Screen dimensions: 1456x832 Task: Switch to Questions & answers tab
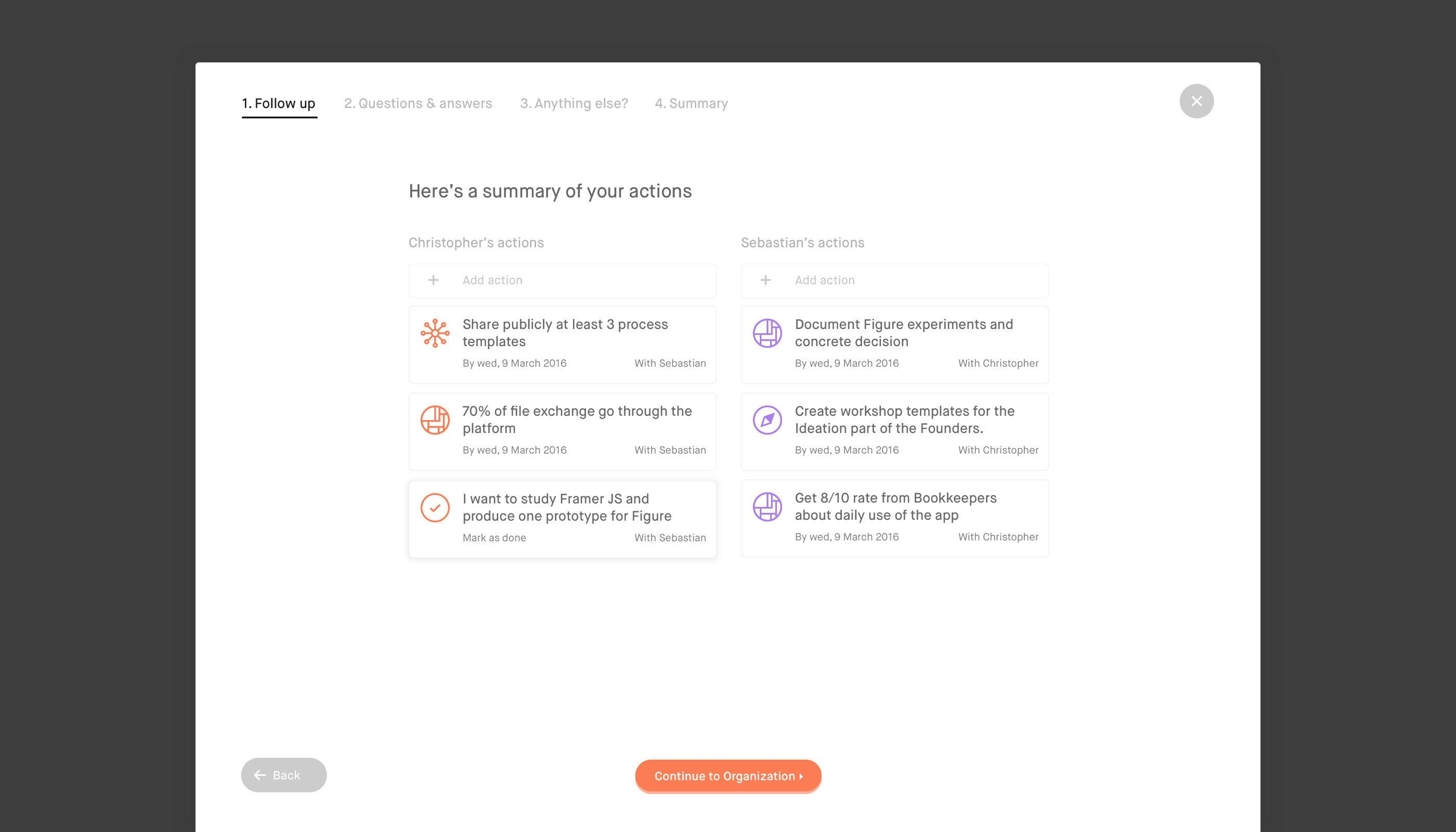(418, 103)
